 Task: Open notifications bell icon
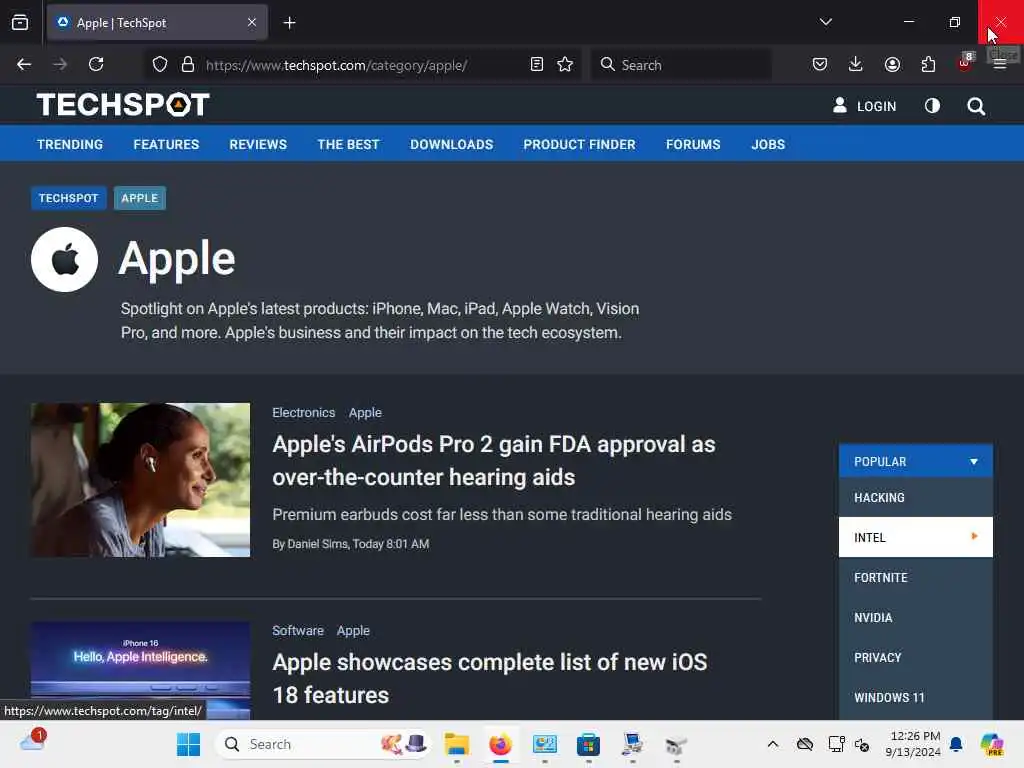(956, 744)
